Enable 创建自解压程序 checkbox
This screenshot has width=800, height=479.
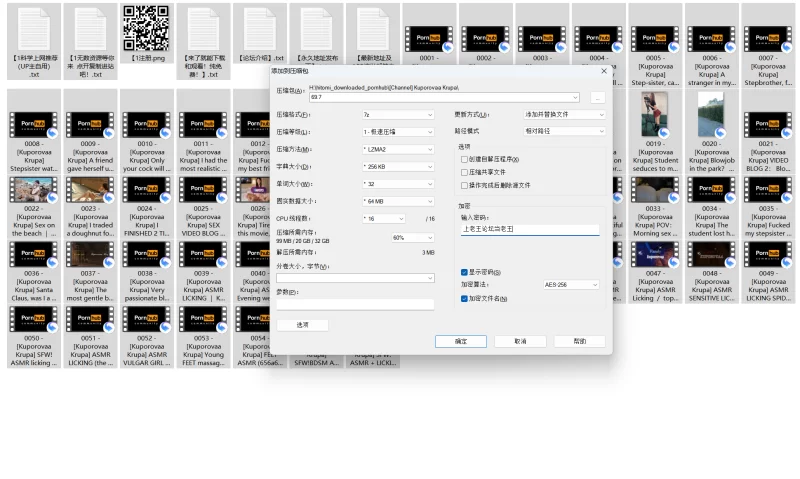tap(464, 159)
